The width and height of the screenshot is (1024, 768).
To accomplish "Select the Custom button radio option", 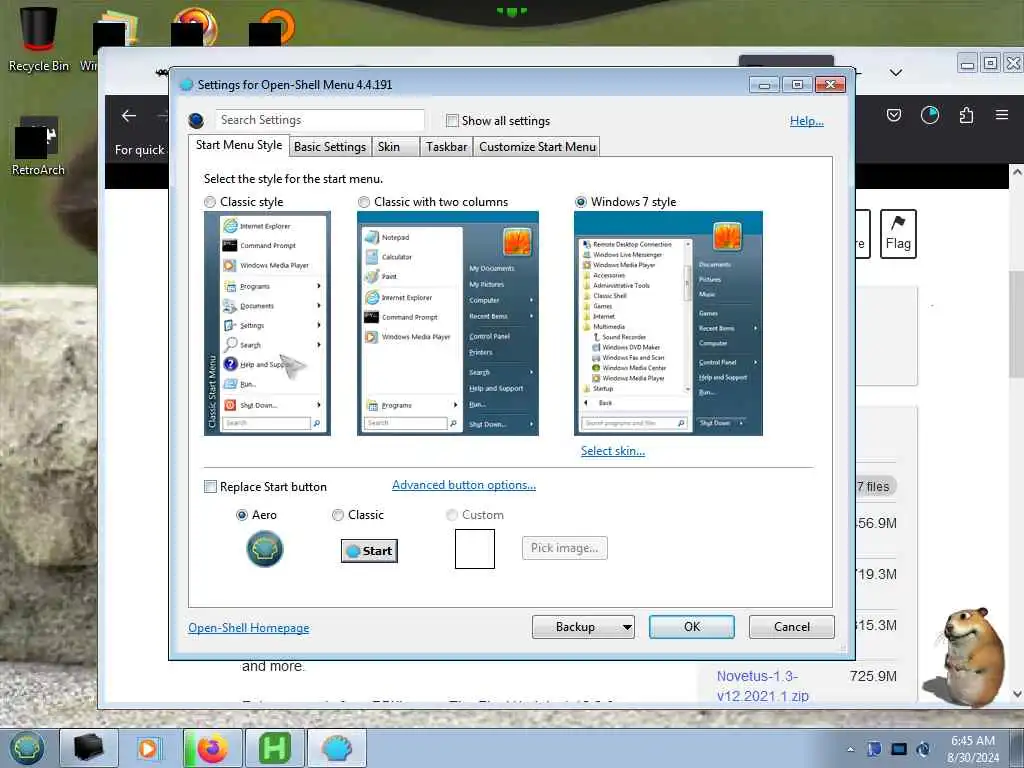I will (451, 515).
